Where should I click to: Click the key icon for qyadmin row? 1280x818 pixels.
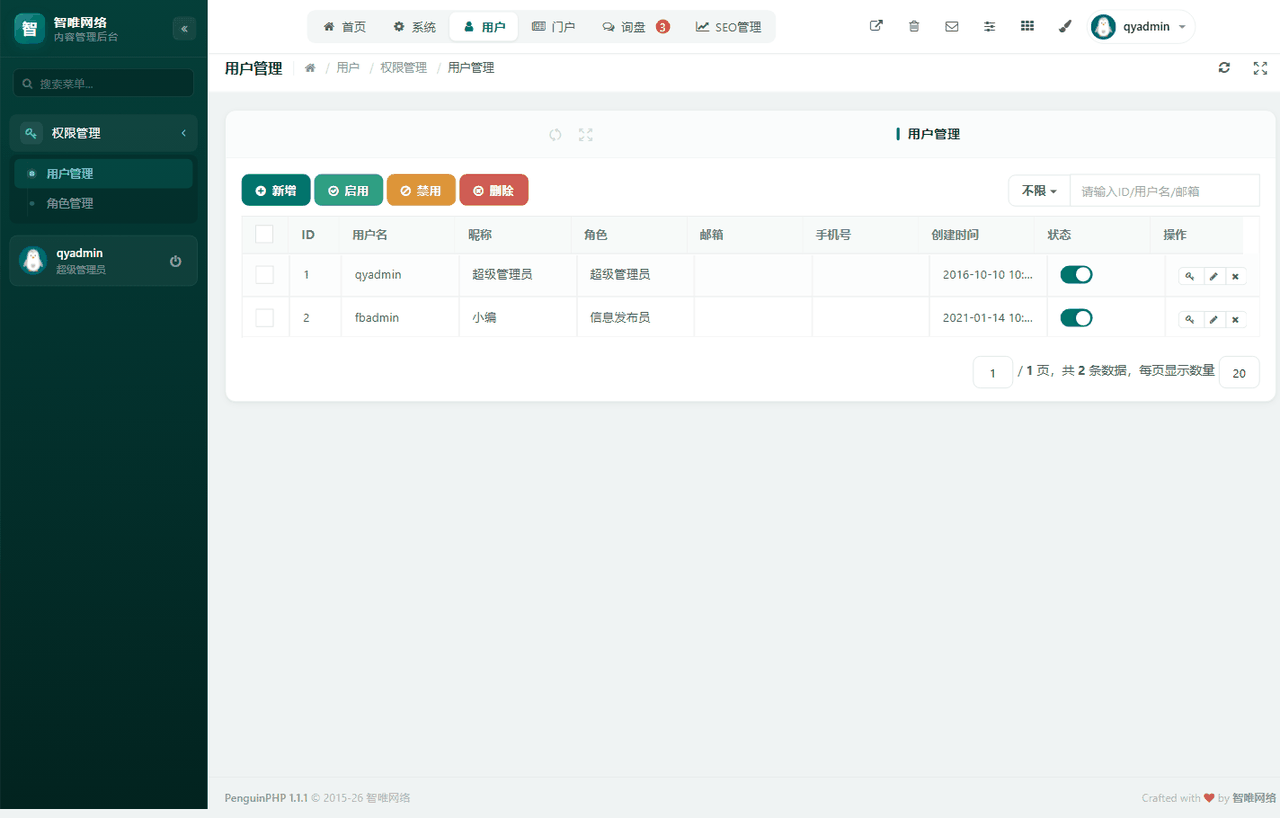point(1190,276)
